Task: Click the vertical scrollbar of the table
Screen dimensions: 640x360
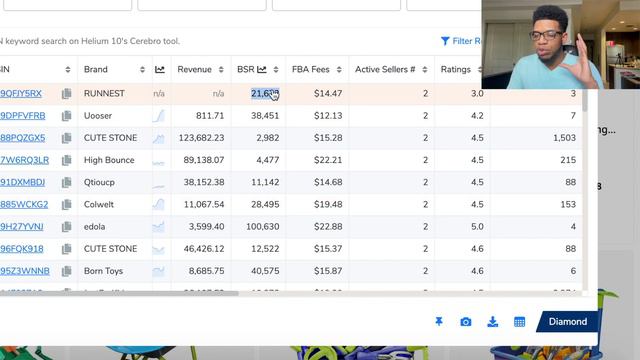Action: coord(585,100)
